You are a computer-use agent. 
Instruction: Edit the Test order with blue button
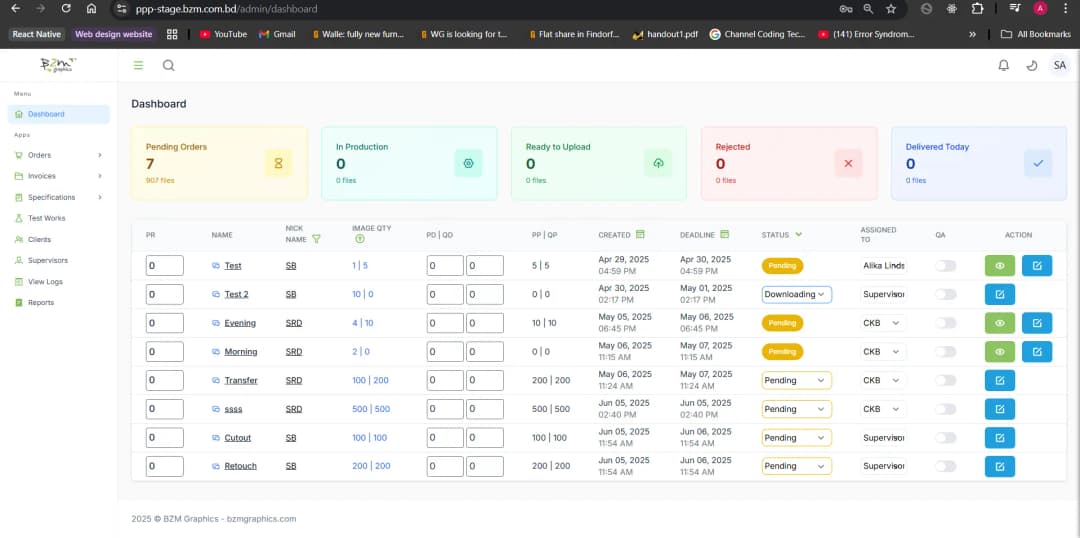[x=1037, y=265]
